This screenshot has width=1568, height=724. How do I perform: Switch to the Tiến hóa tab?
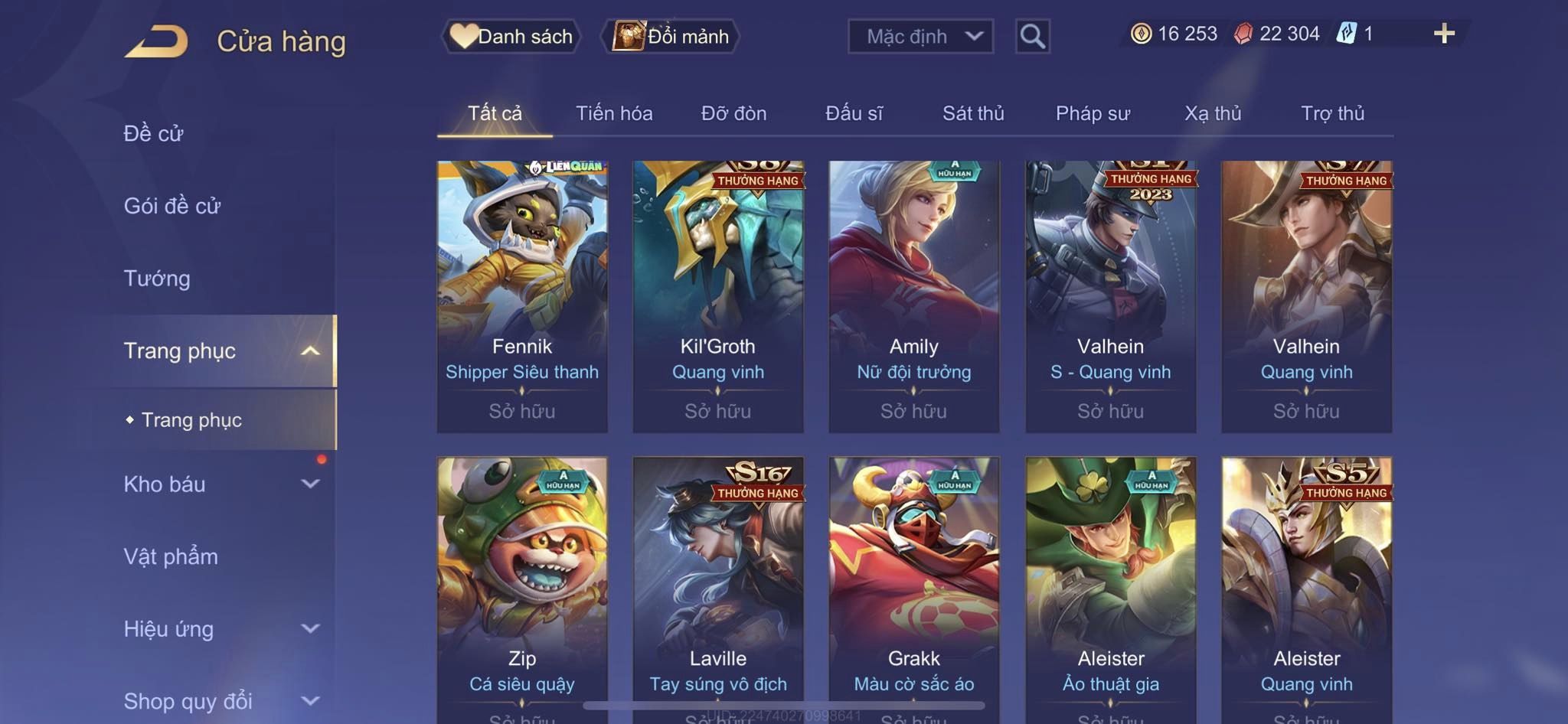pyautogui.click(x=614, y=113)
